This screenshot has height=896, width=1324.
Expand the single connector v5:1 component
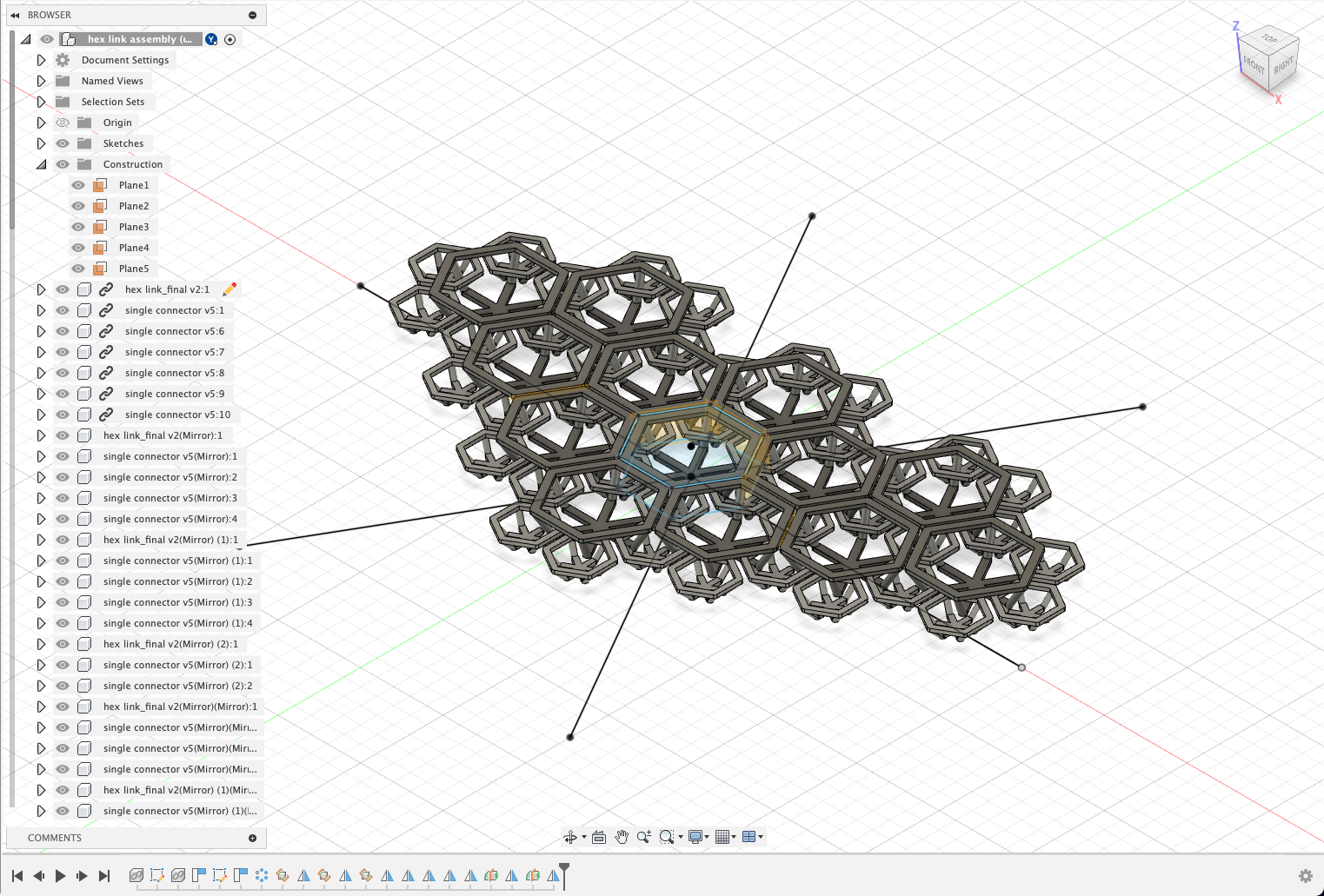[41, 309]
